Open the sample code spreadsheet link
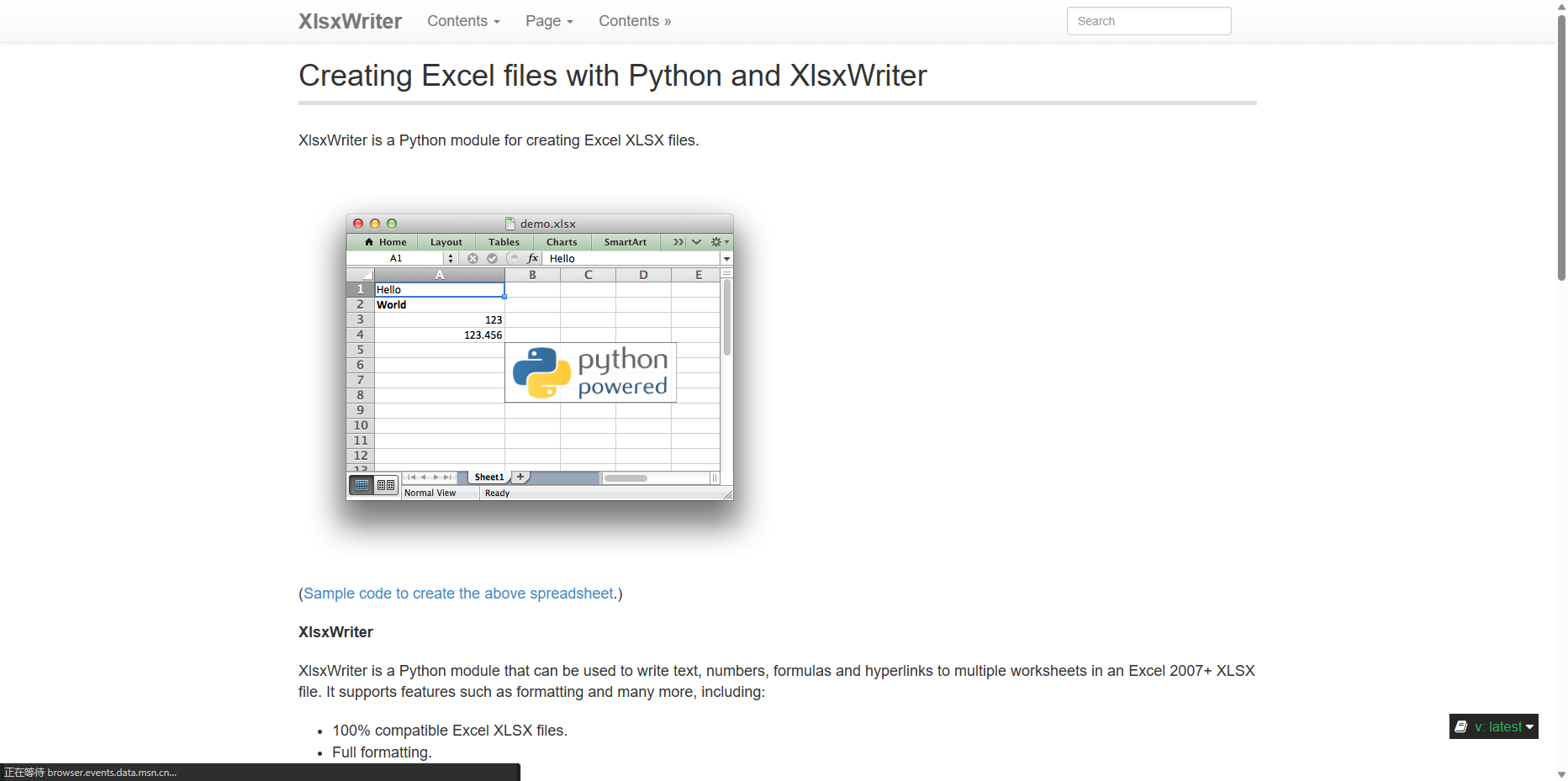The width and height of the screenshot is (1568, 781). [457, 594]
